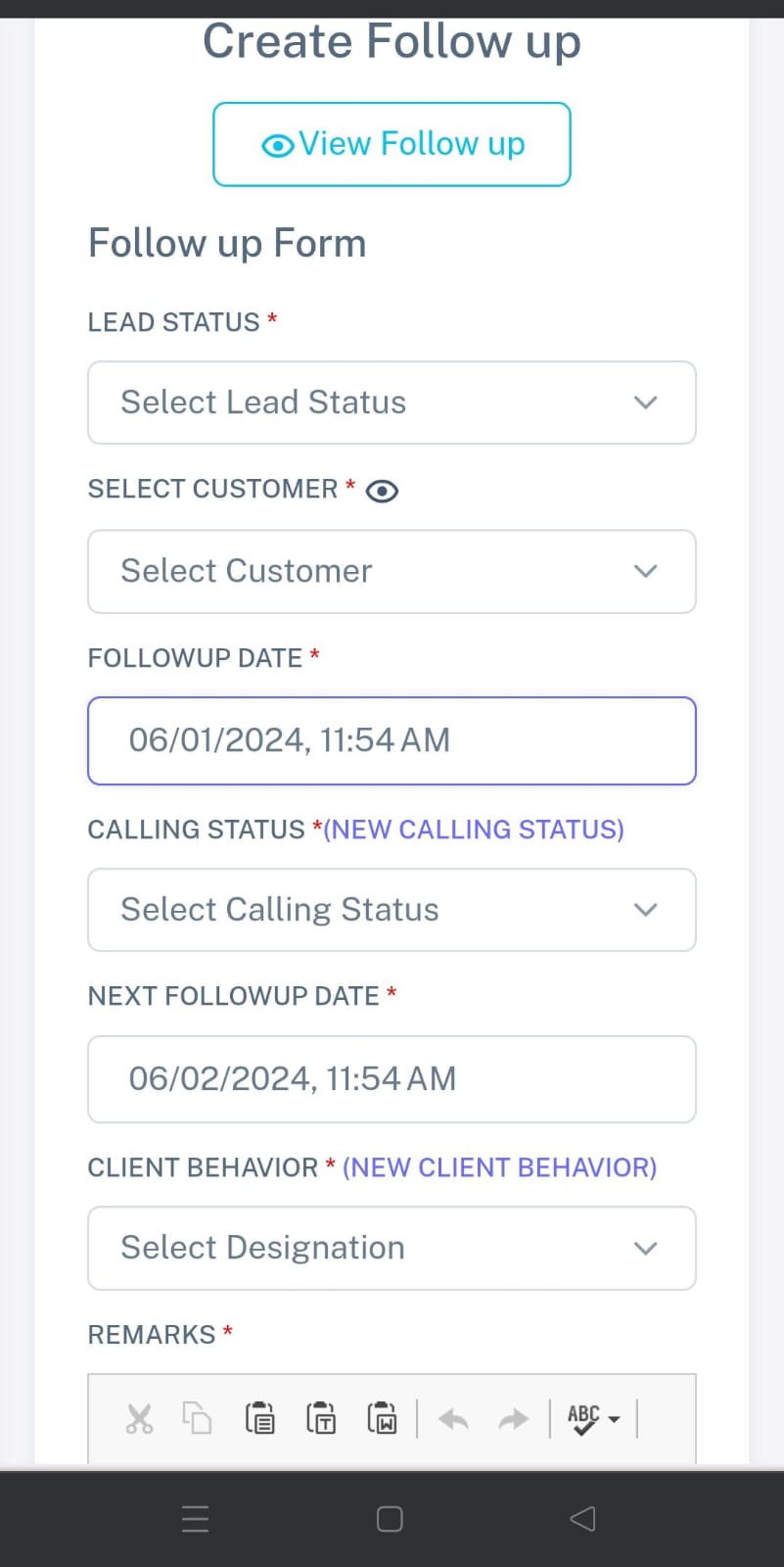Toggle the eye icon beside Select Customer

[x=382, y=491]
